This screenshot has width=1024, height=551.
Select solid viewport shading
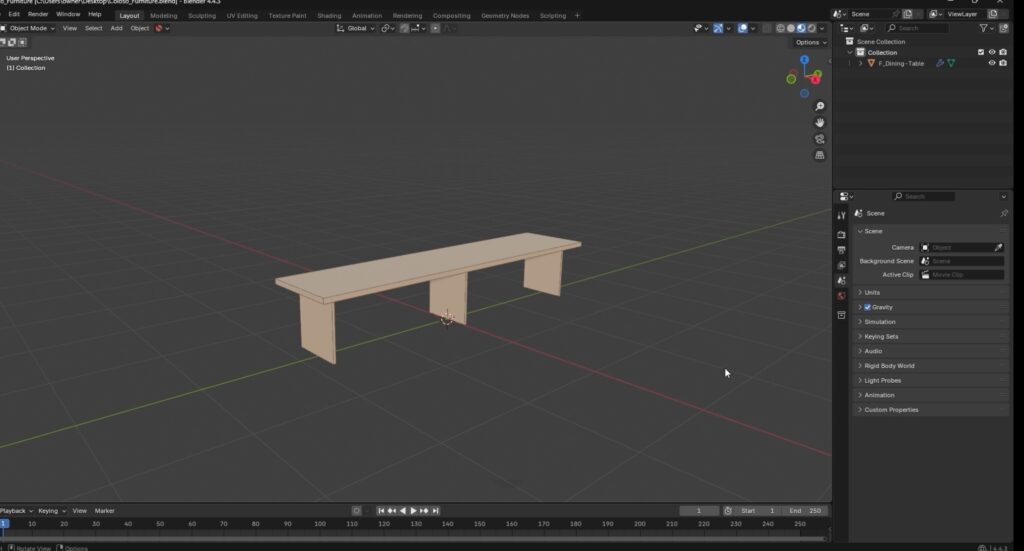[791, 28]
